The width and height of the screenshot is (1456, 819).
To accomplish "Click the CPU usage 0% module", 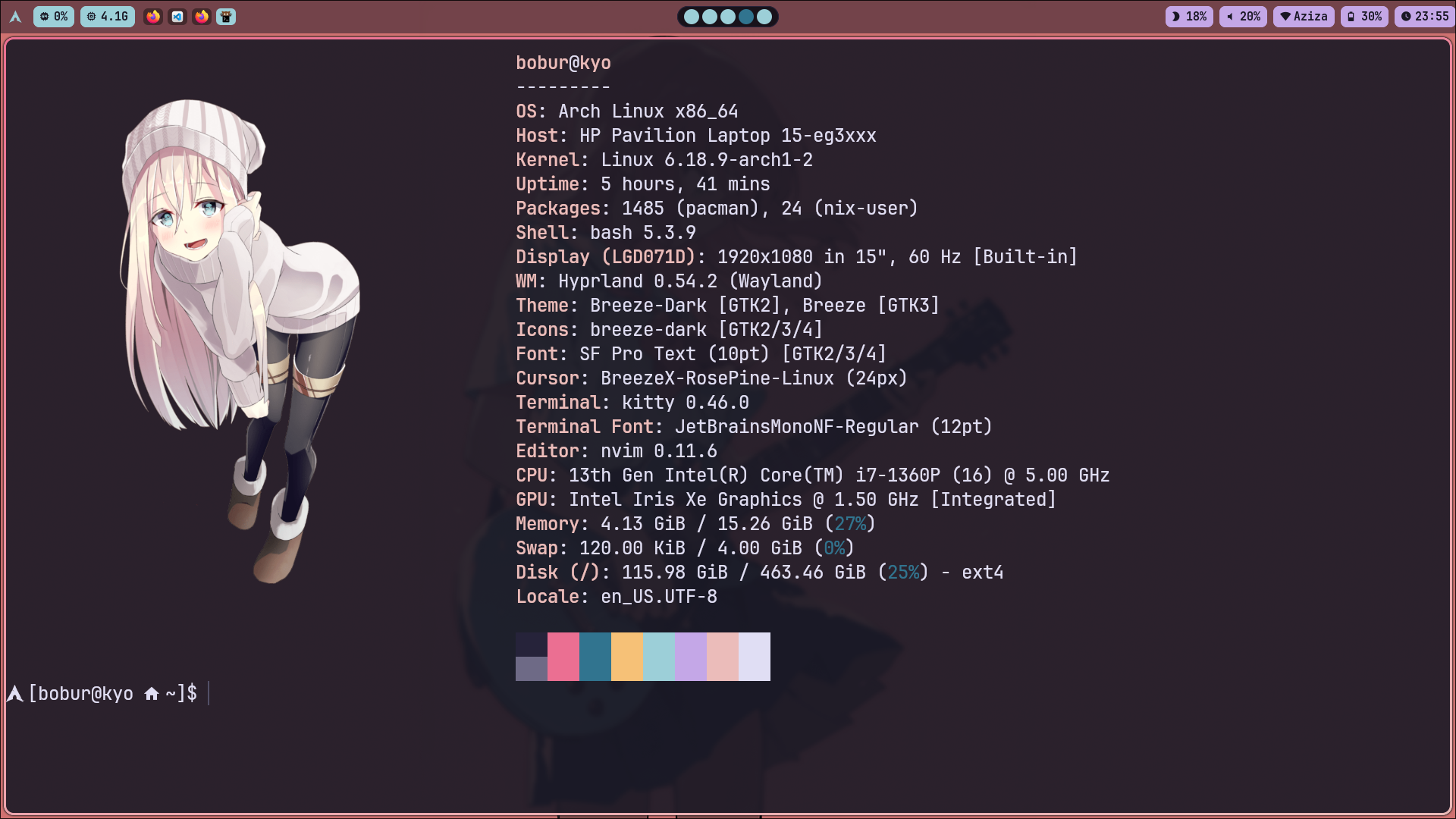I will click(54, 16).
